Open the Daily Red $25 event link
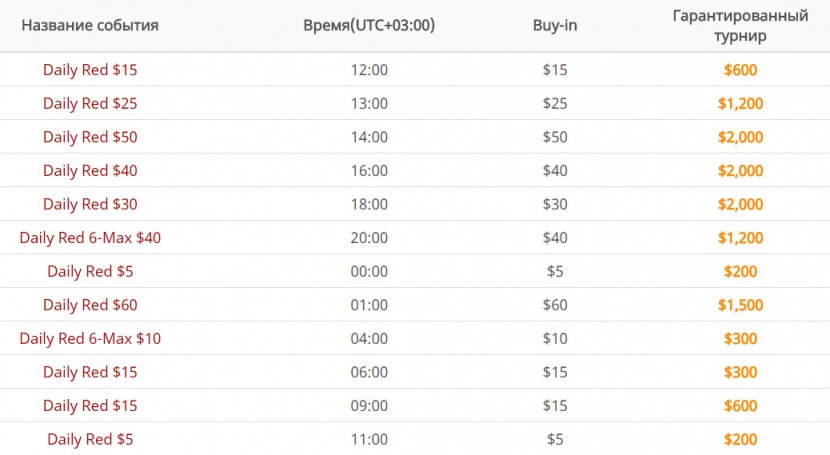The width and height of the screenshot is (830, 455). [x=90, y=103]
